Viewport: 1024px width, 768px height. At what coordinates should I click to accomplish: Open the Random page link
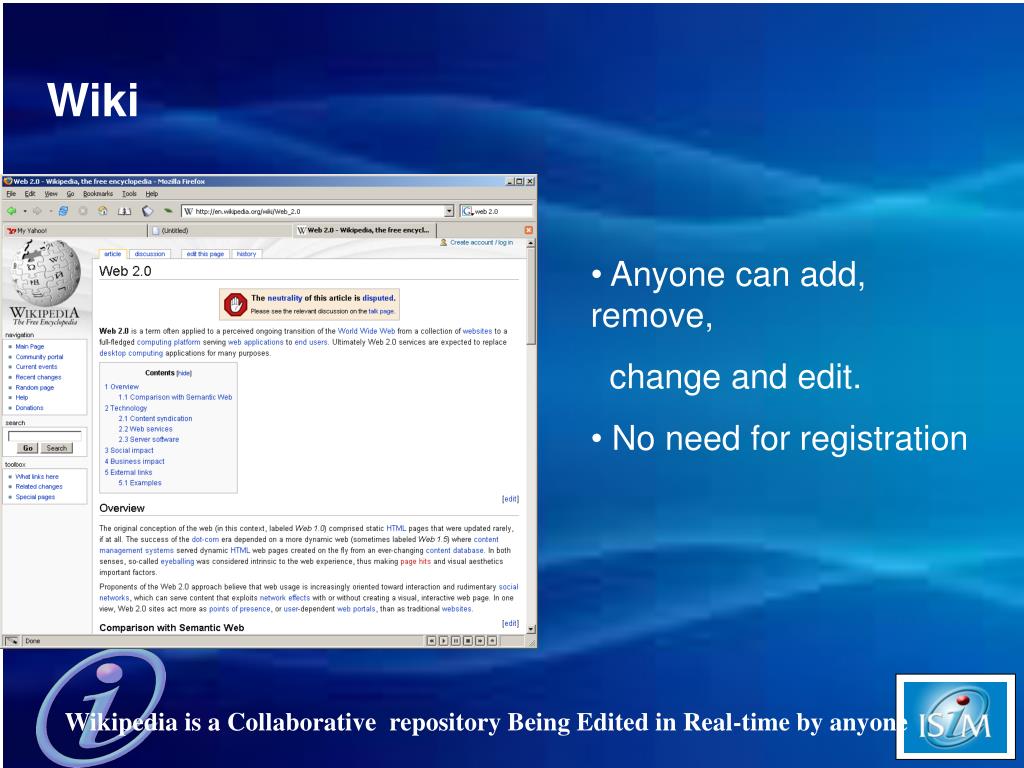35,388
